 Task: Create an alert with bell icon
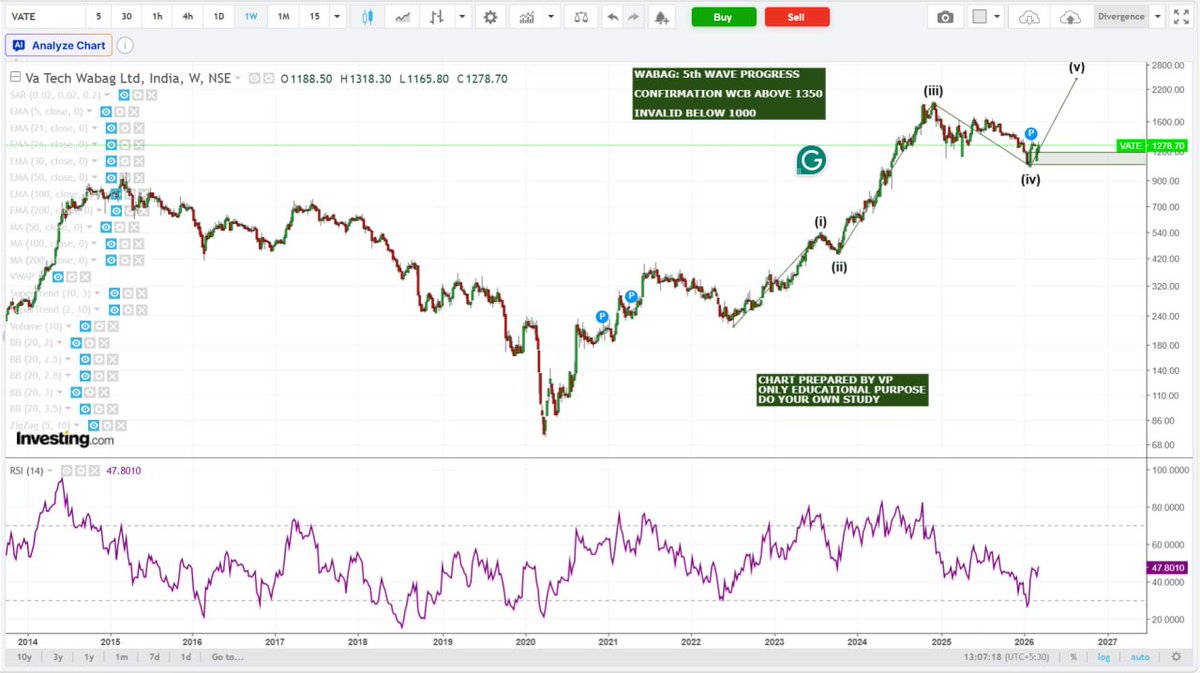[x=660, y=17]
